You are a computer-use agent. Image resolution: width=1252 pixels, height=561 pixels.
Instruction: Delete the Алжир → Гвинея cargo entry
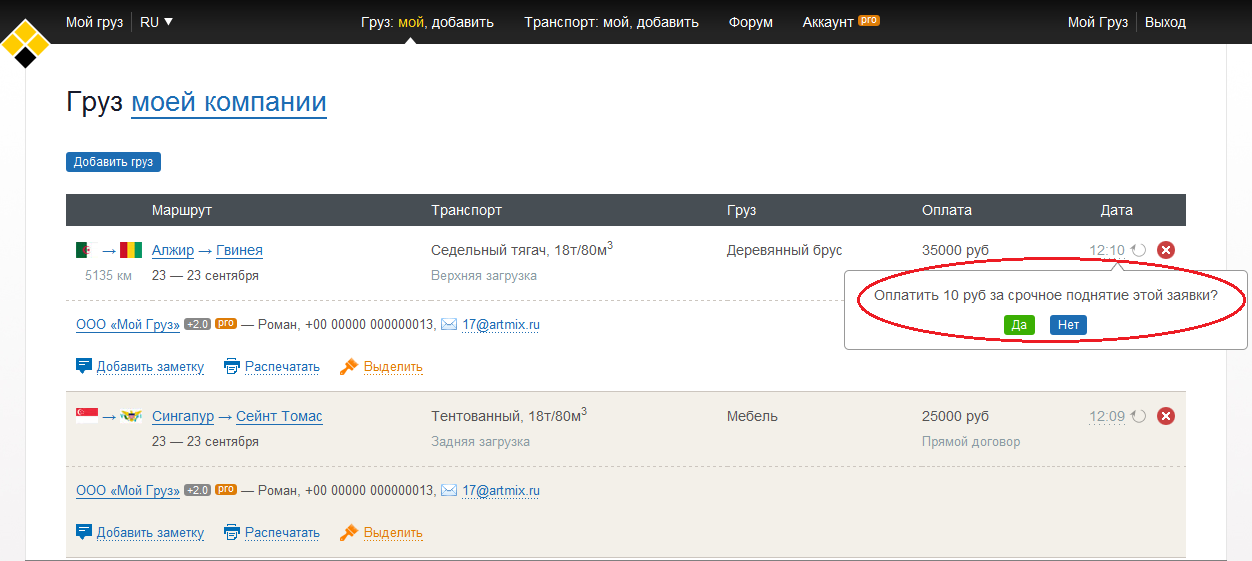[1166, 250]
